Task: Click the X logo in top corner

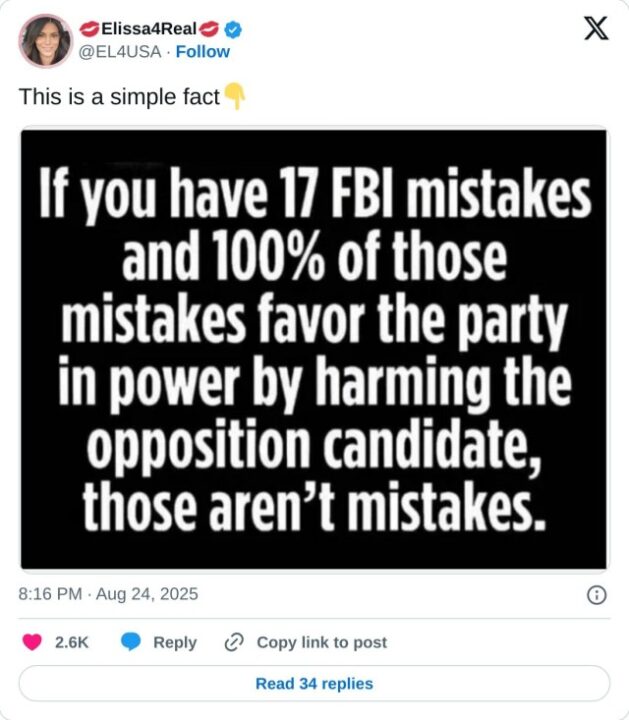Action: coord(595,29)
